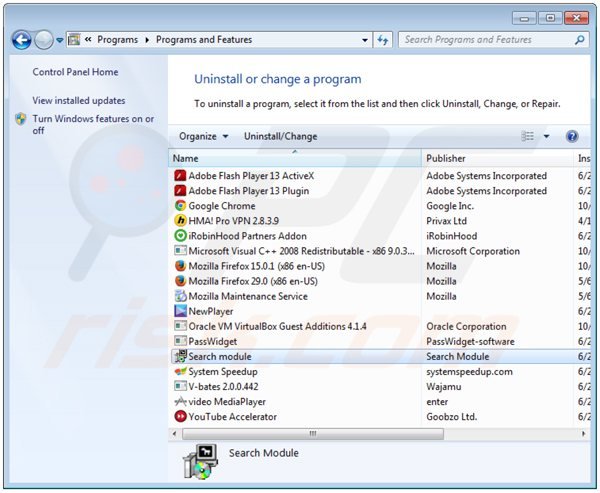
Task: Go back with the blue Back arrow
Action: pos(21,39)
